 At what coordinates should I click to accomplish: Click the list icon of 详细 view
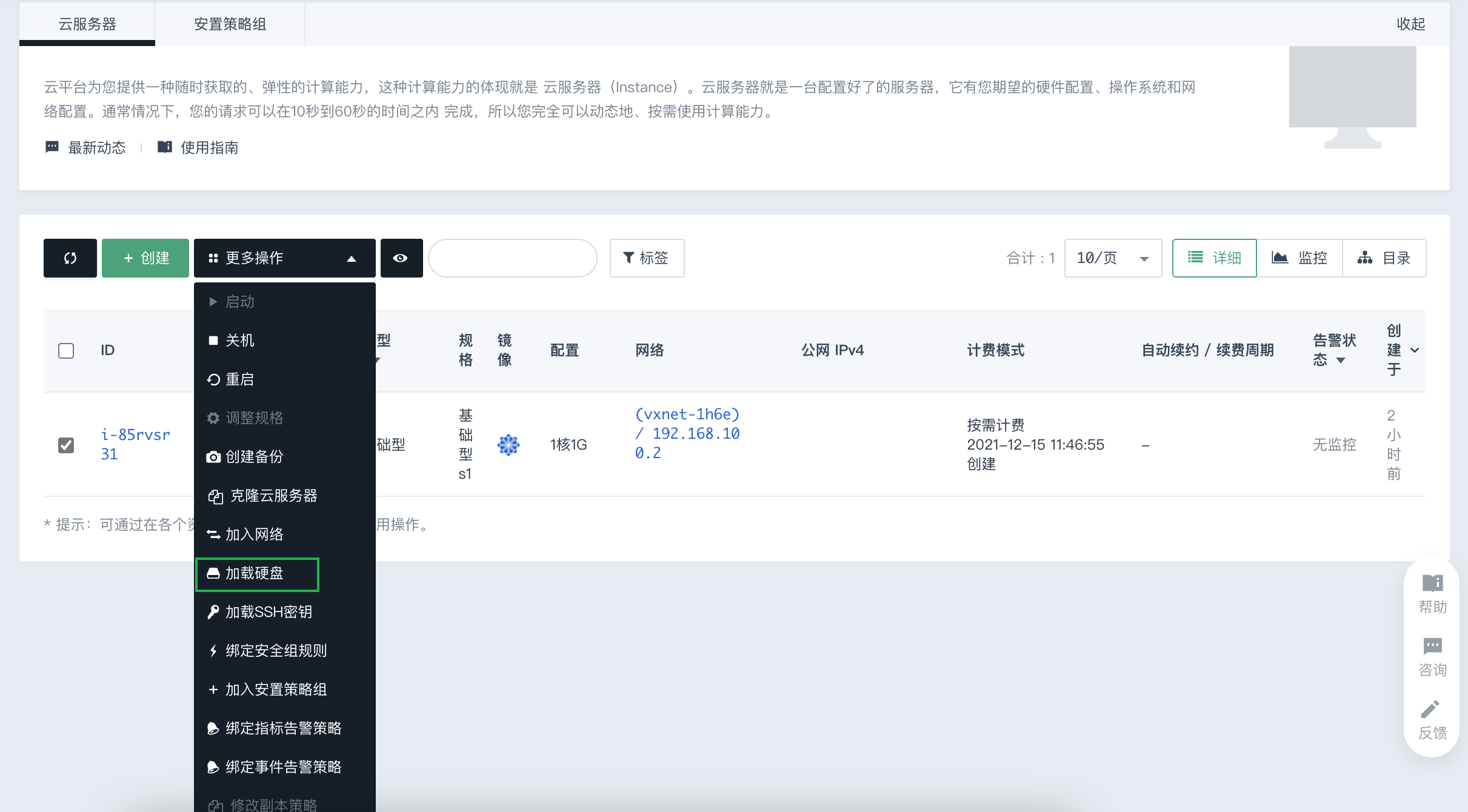1195,258
